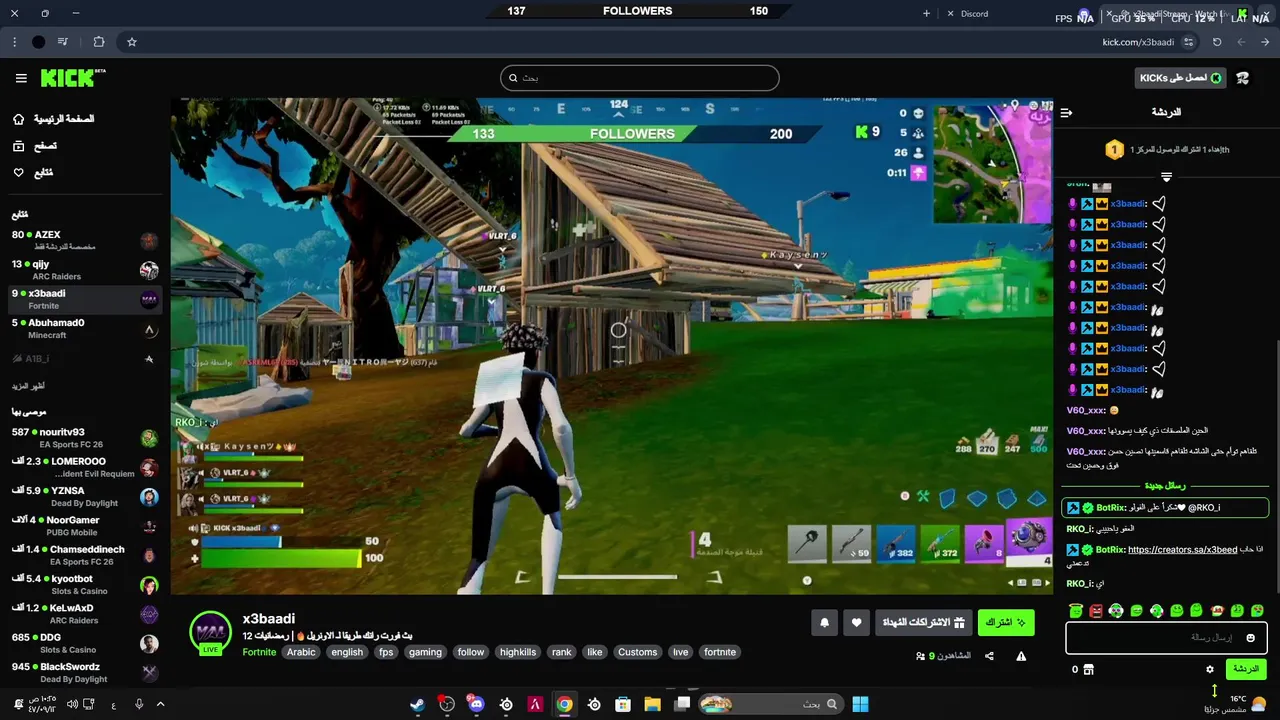Open the Following section in sidebar
The height and width of the screenshot is (720, 1280).
pos(33,173)
